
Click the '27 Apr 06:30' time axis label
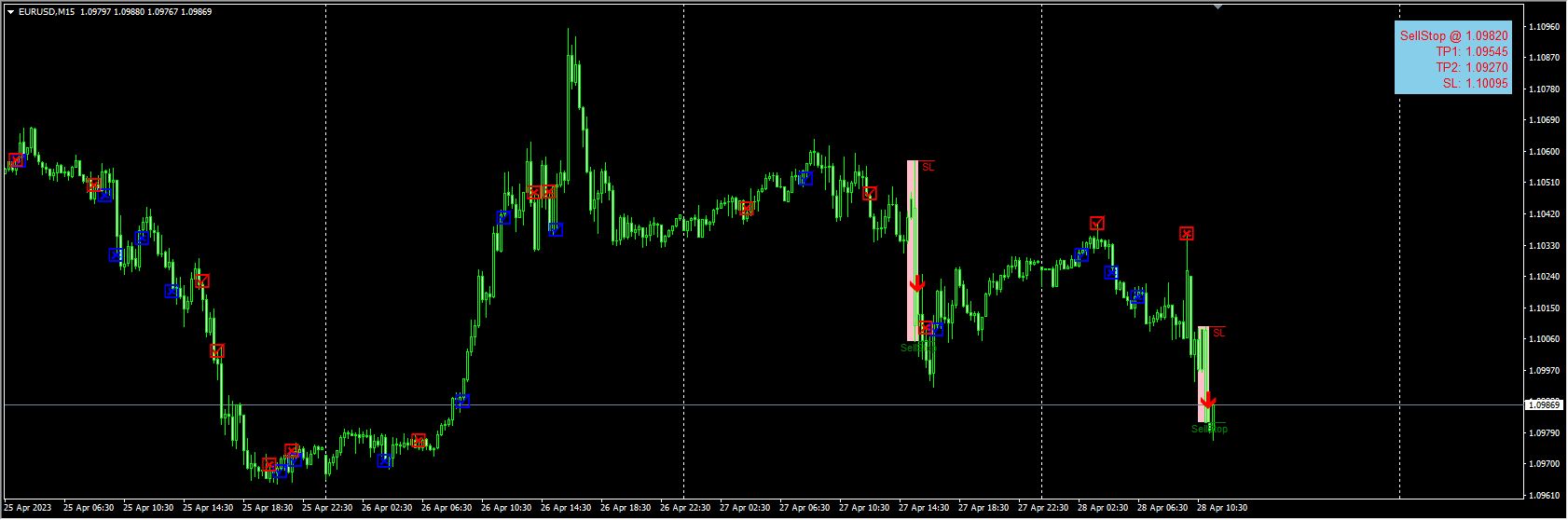(805, 508)
